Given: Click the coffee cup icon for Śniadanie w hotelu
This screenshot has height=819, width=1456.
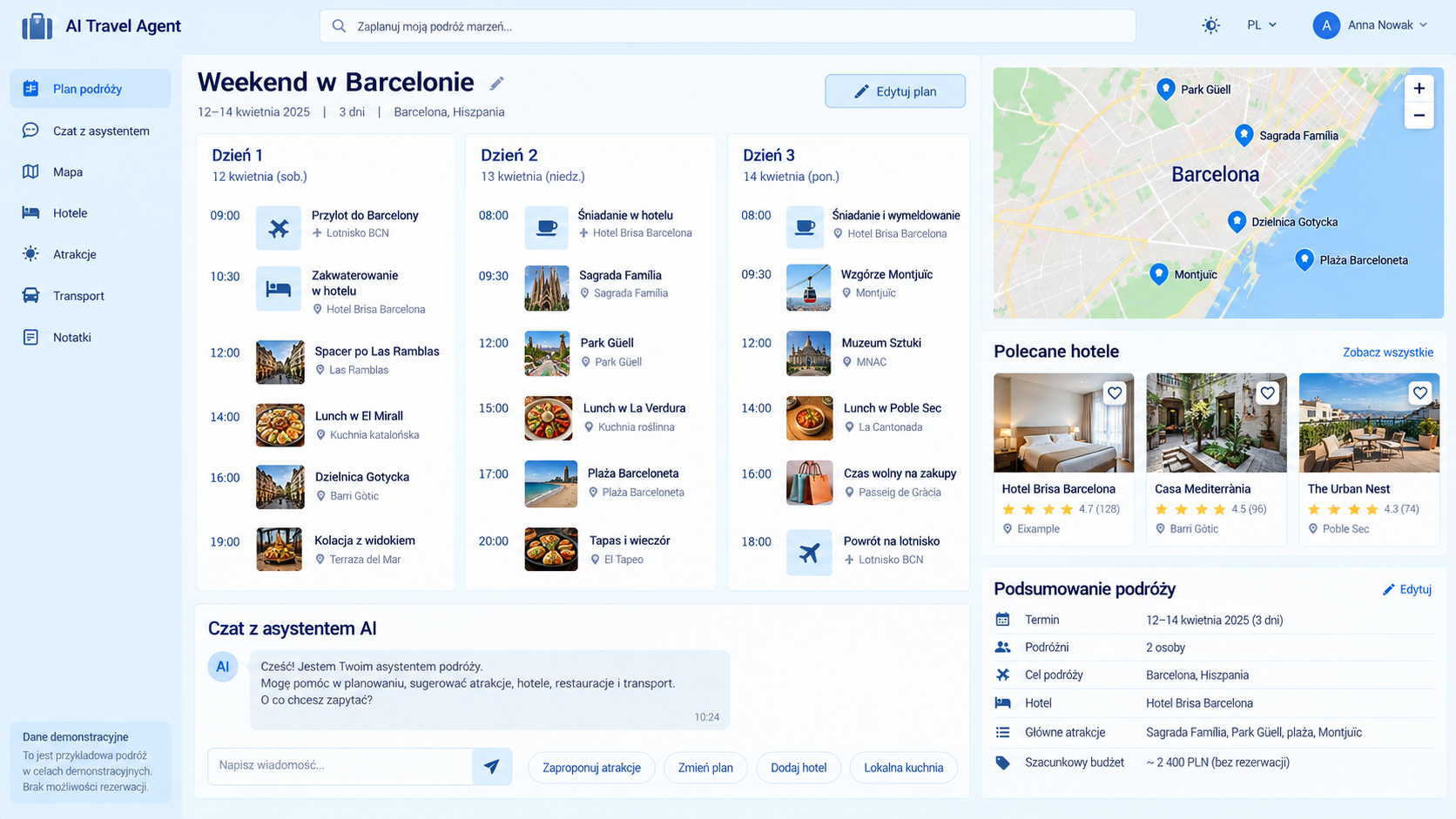Looking at the screenshot, I should 547,227.
